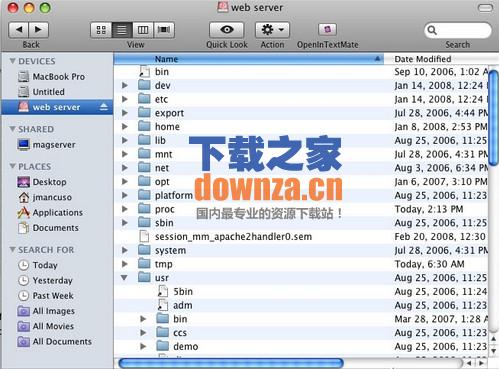Open Desktop in the sidebar
The height and width of the screenshot is (369, 499).
tap(57, 182)
